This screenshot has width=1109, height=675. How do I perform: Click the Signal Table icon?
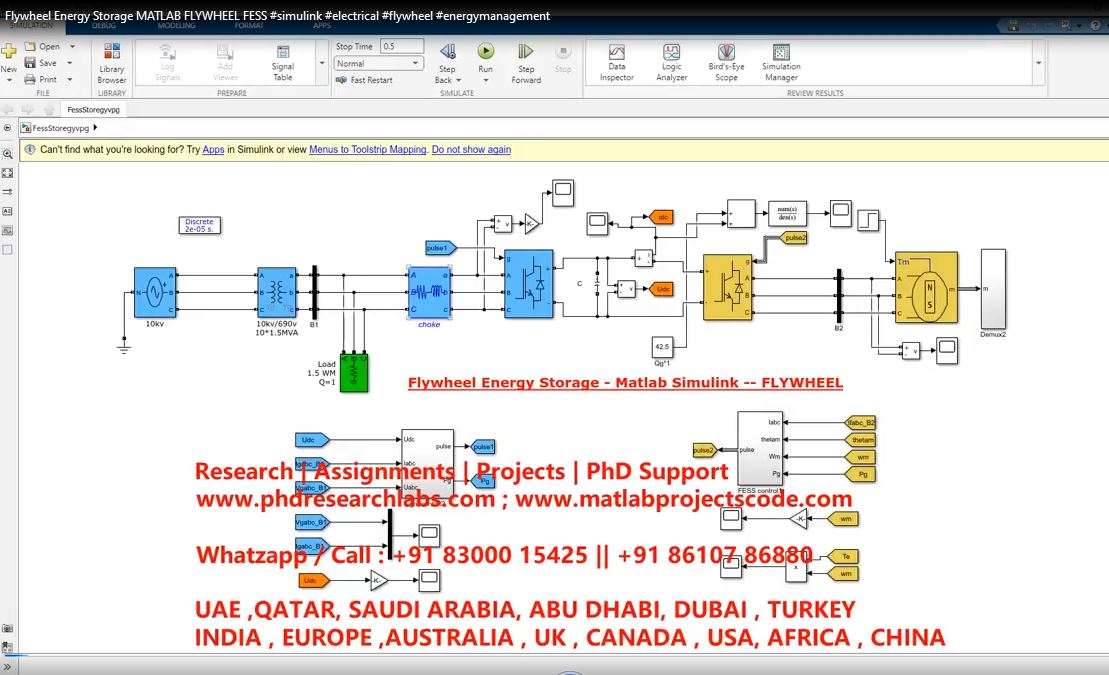coord(284,63)
